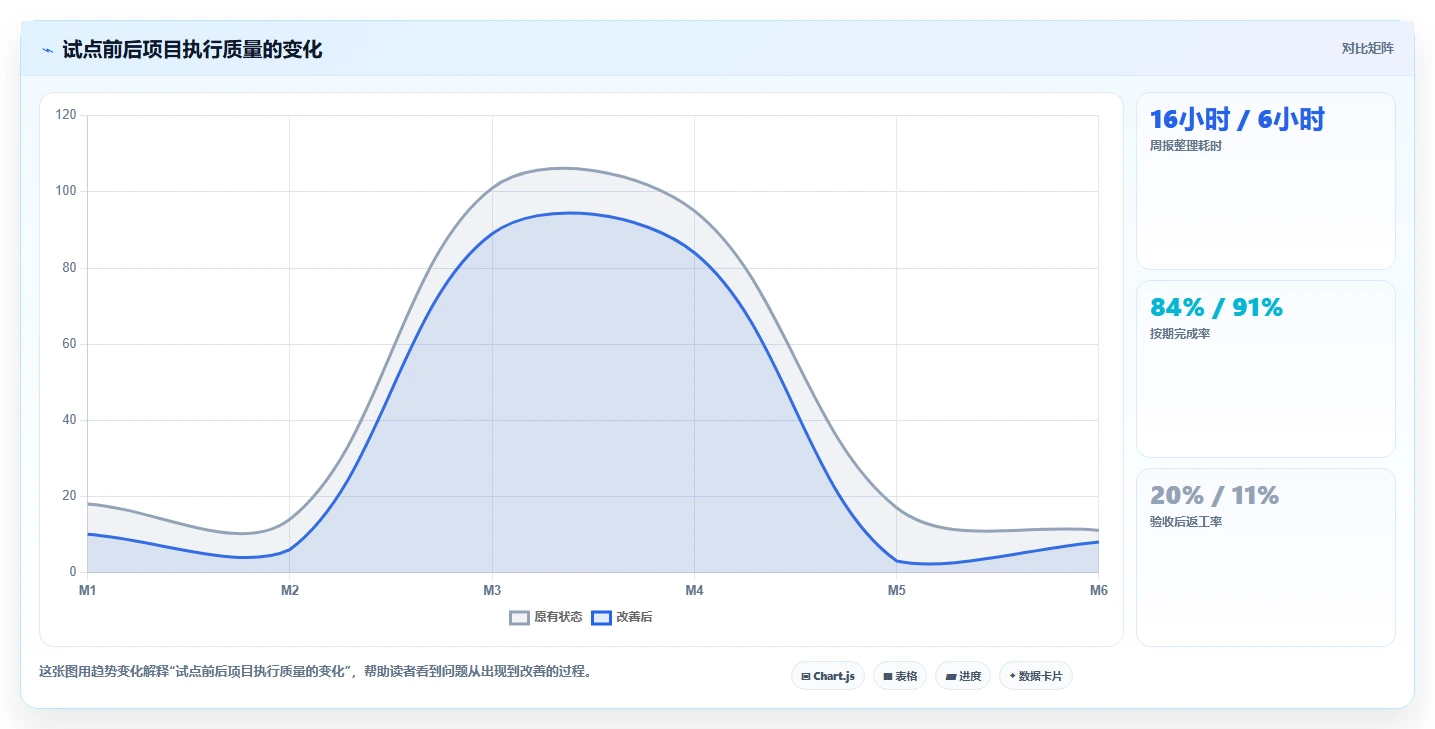
Task: Click the lightning icon beside the title
Action: point(48,50)
